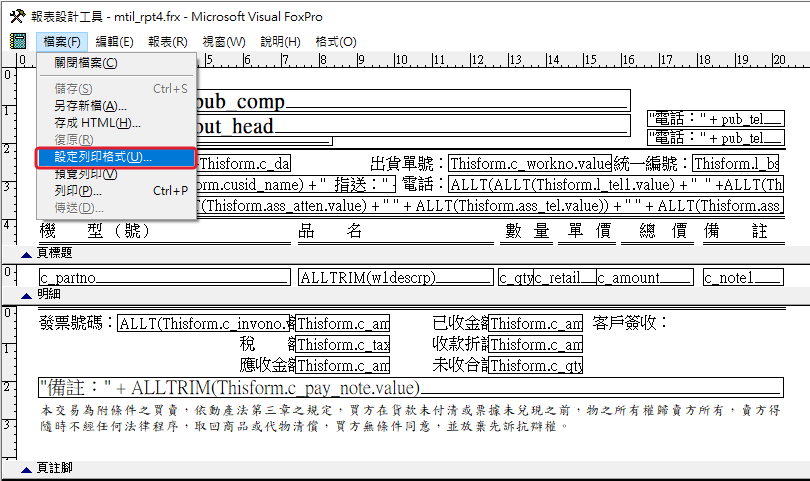Select the 未收合 label in footer
The width and height of the screenshot is (810, 481).
[x=460, y=365]
